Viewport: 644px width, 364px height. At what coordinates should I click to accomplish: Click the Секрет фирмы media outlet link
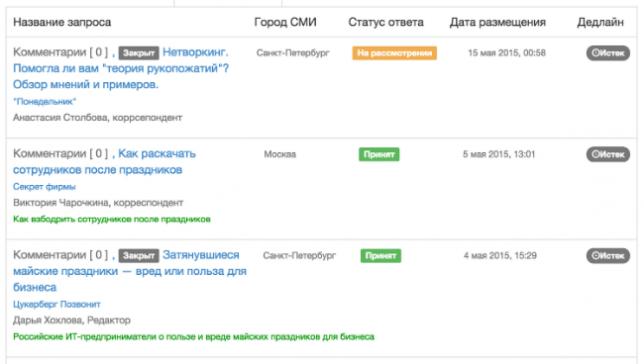click(44, 187)
